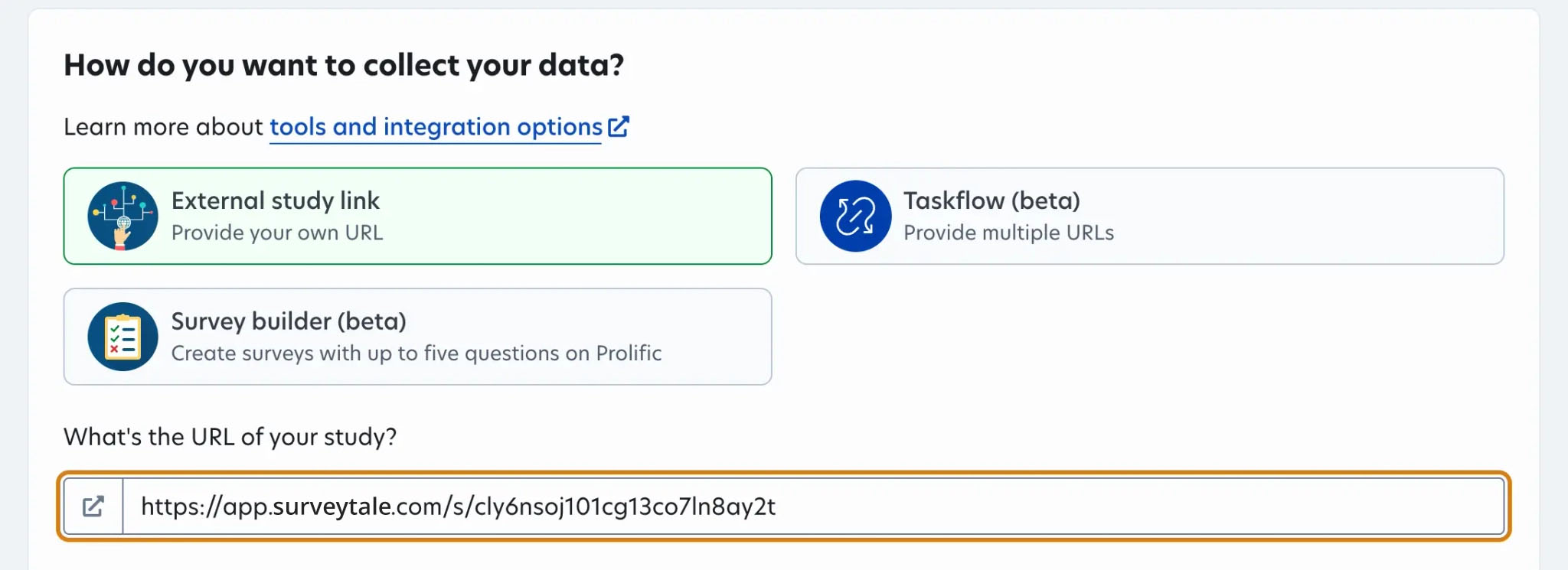Focus the study URL input field
1568x570 pixels.
click(x=813, y=506)
